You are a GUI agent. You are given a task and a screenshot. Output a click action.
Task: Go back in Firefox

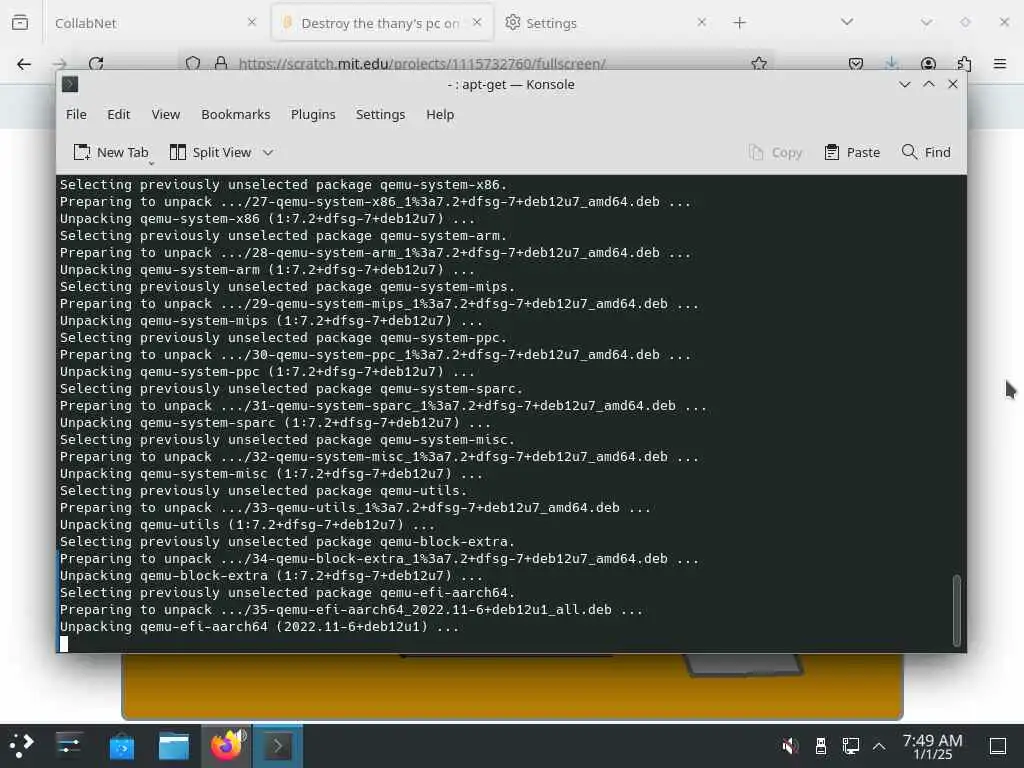24,64
